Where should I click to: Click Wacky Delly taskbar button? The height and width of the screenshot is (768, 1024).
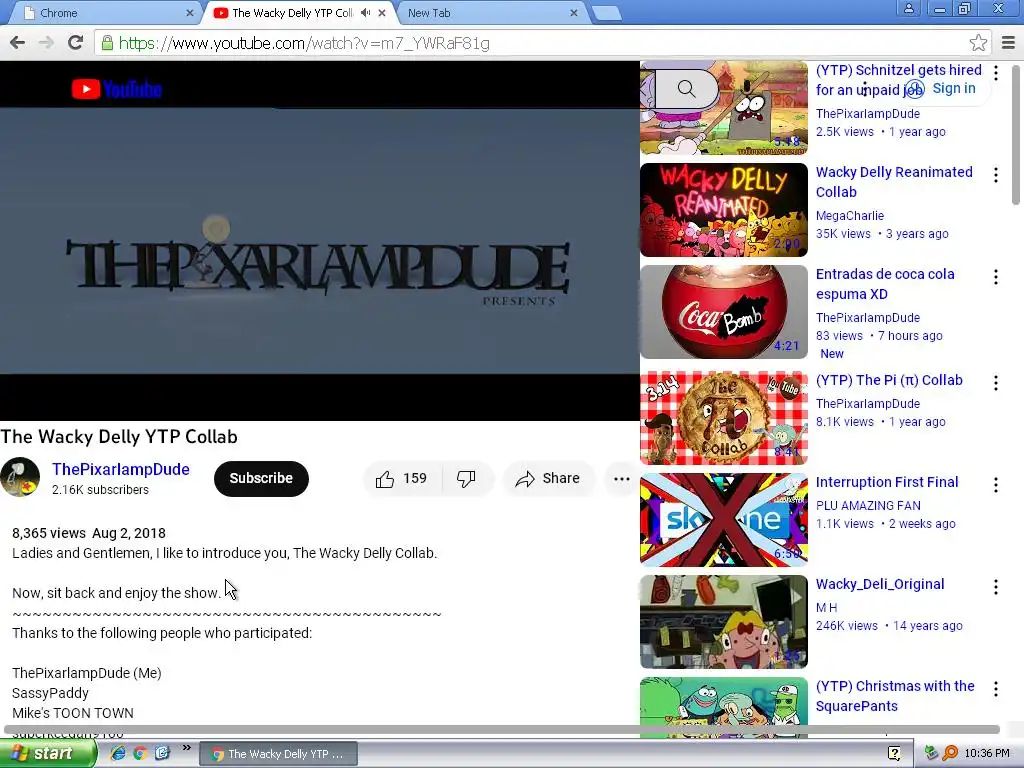(x=278, y=754)
